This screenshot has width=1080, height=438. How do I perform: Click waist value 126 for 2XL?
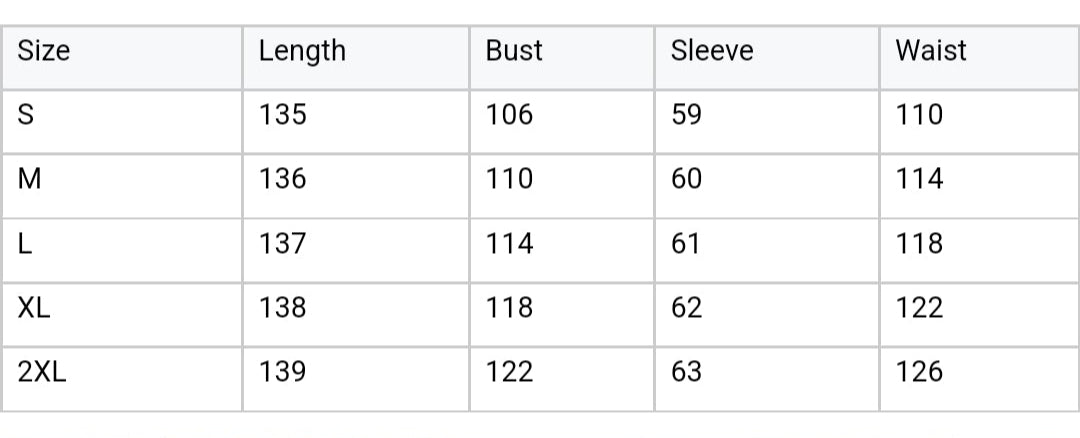pos(919,372)
